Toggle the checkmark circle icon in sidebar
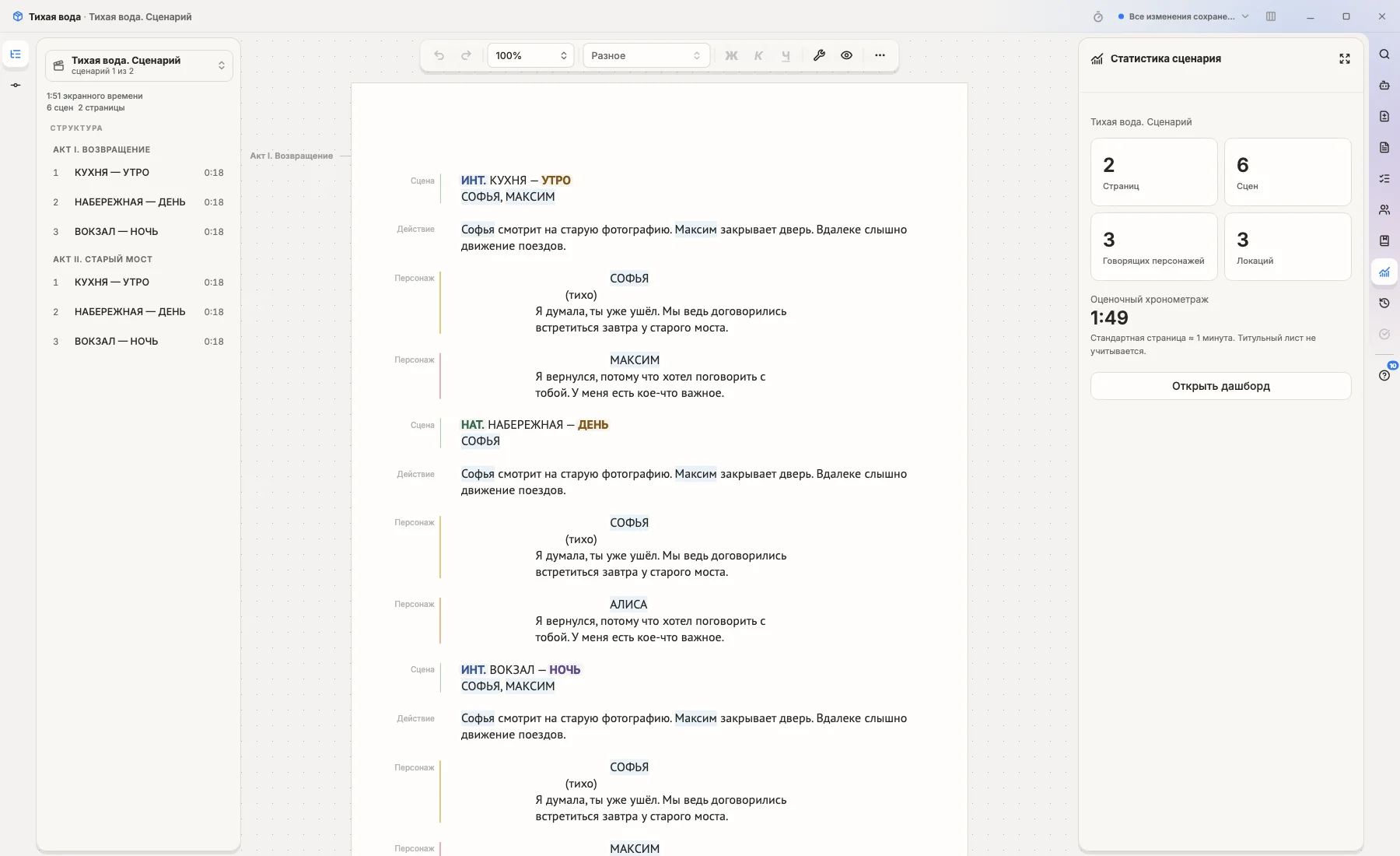 pyautogui.click(x=1384, y=335)
